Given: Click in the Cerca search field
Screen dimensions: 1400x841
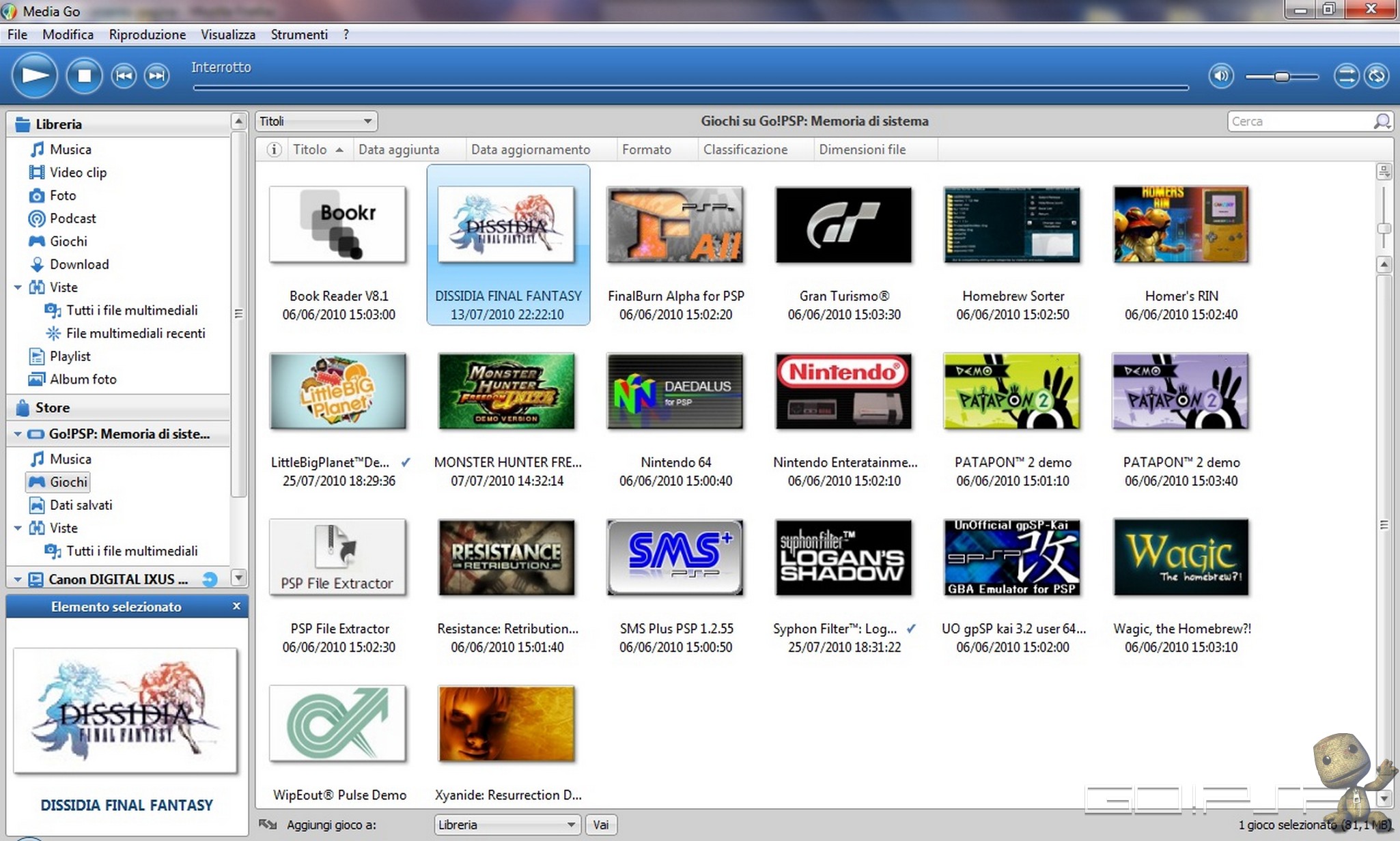Looking at the screenshot, I should point(1300,122).
